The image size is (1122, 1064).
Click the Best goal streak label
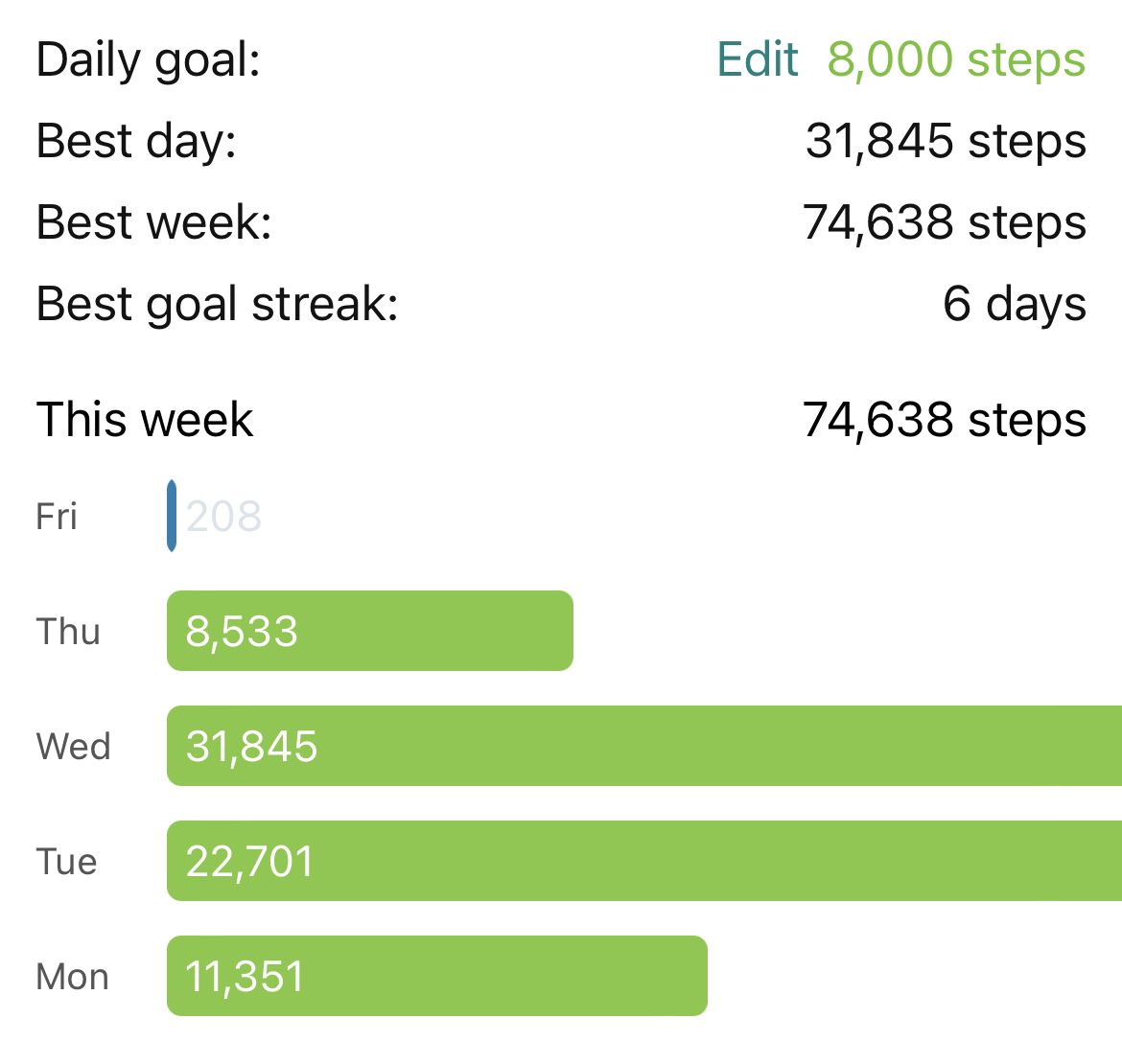(x=217, y=305)
